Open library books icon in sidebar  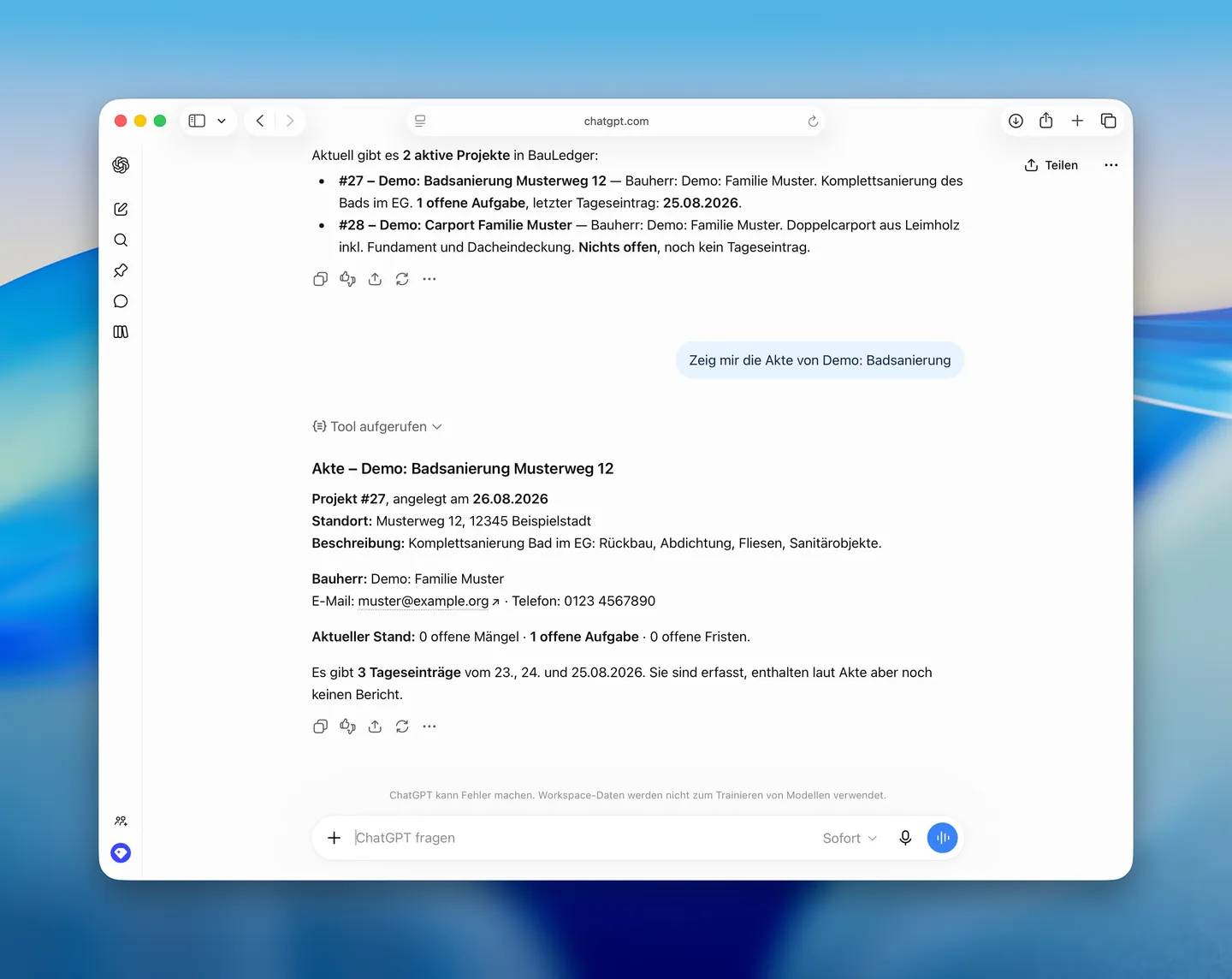(x=121, y=332)
